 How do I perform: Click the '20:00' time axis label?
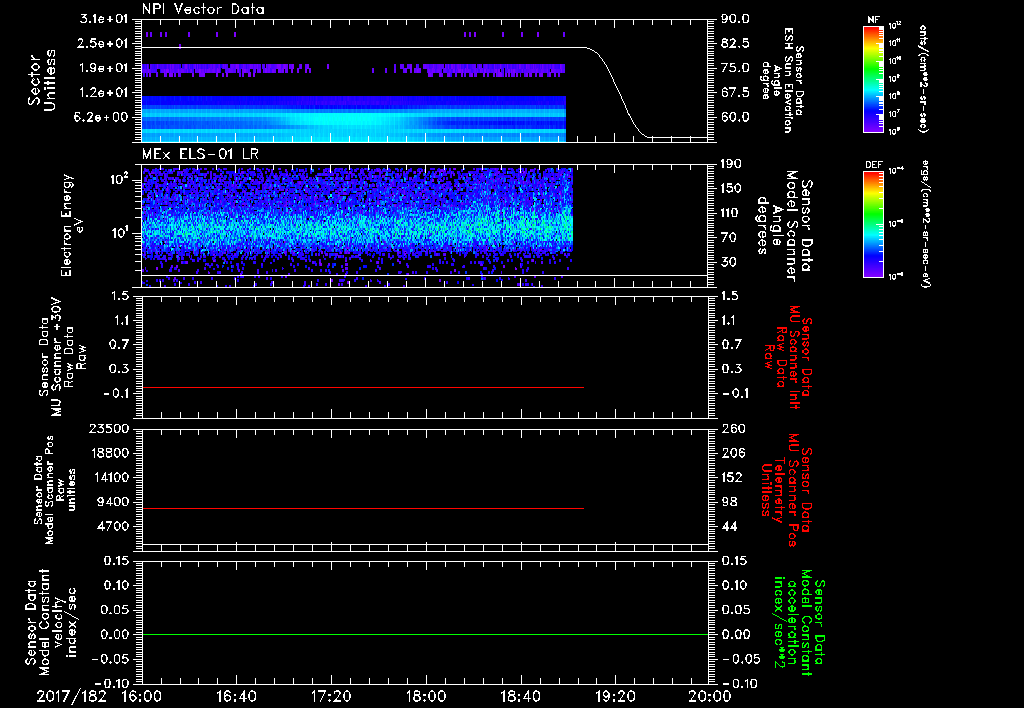coord(711,696)
